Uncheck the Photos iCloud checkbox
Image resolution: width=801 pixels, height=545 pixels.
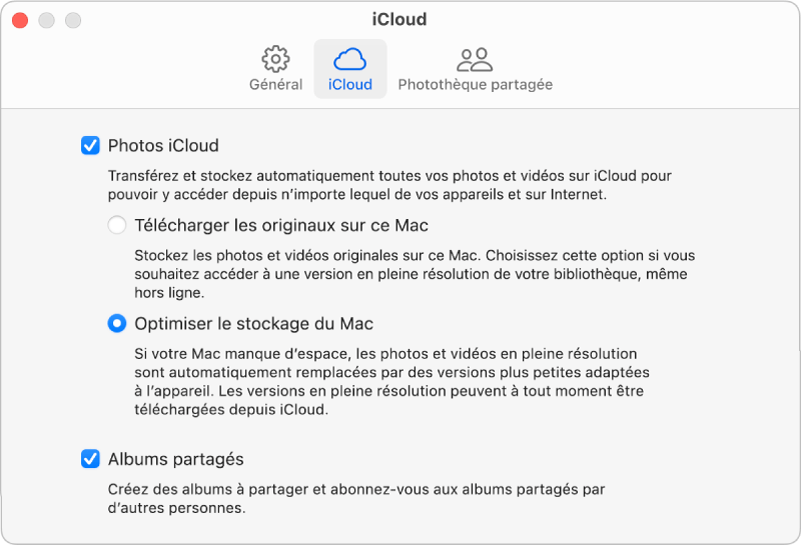click(90, 146)
